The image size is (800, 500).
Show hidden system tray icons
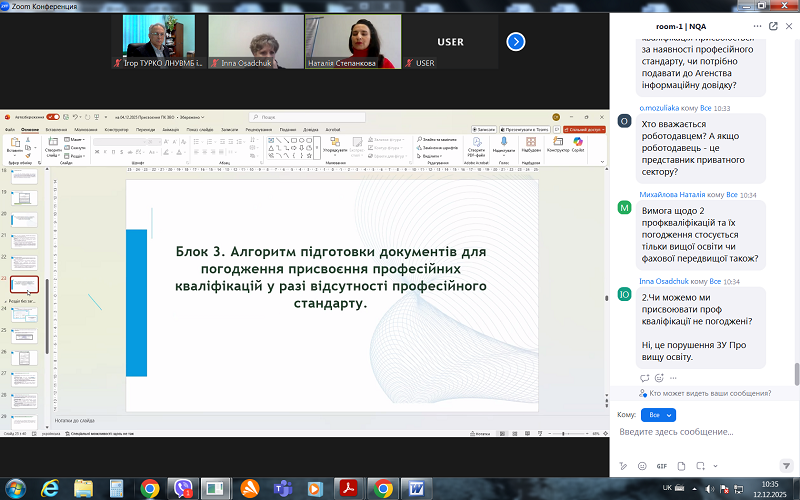(x=695, y=488)
